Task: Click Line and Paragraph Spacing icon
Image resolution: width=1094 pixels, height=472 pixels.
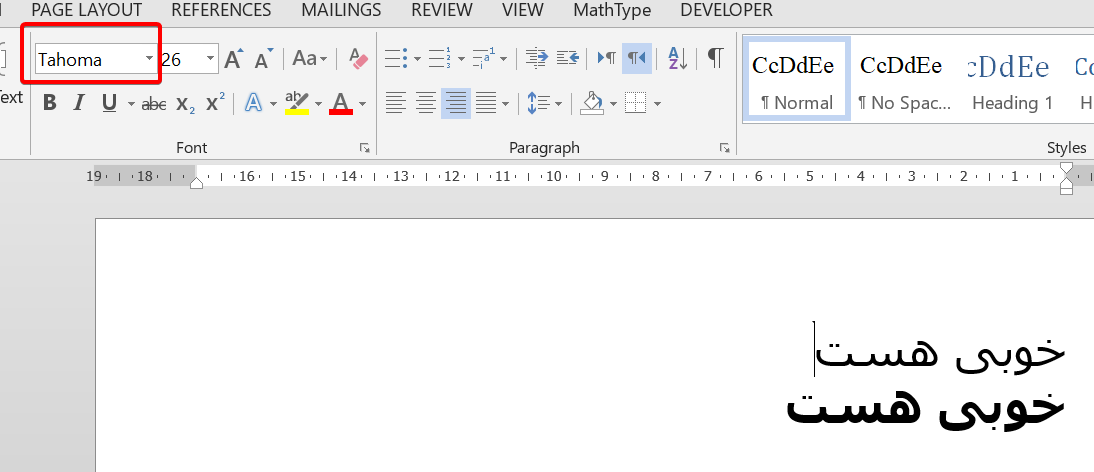Action: tap(538, 103)
